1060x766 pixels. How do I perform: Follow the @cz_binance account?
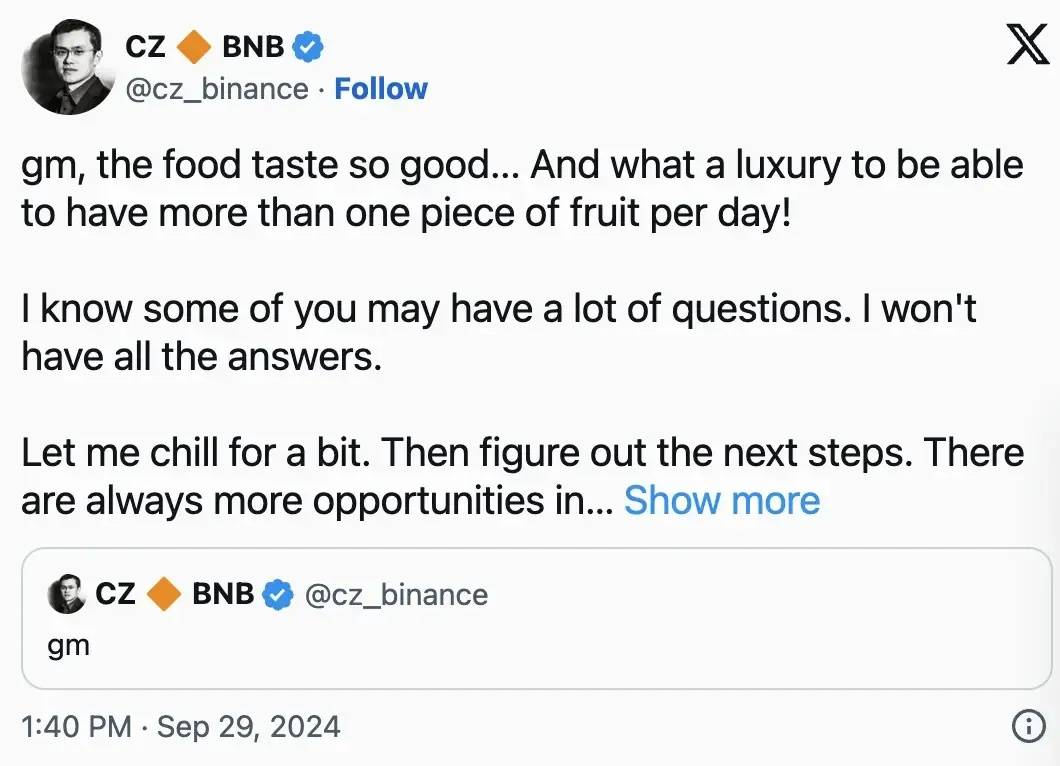click(x=381, y=89)
